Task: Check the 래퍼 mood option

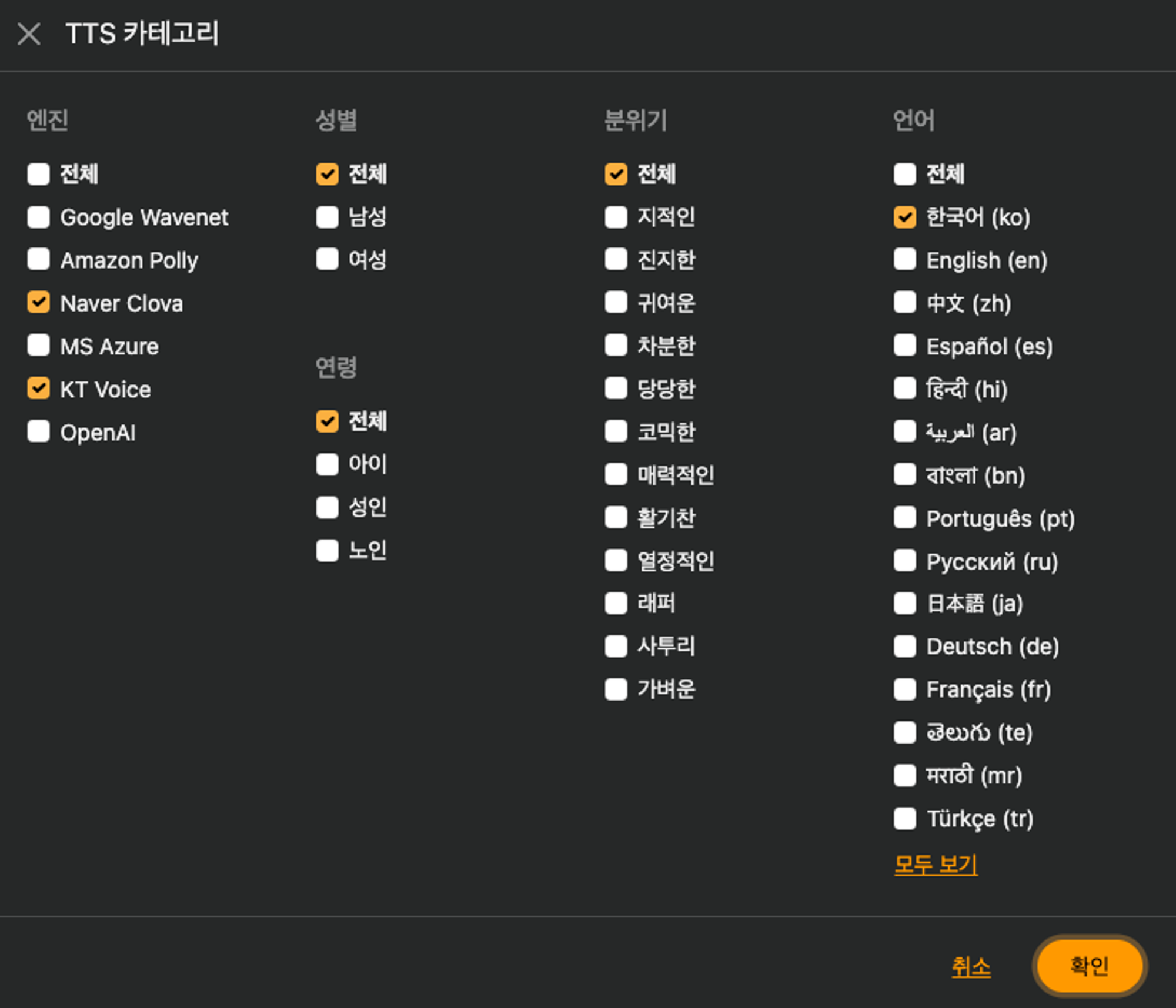Action: (x=616, y=603)
